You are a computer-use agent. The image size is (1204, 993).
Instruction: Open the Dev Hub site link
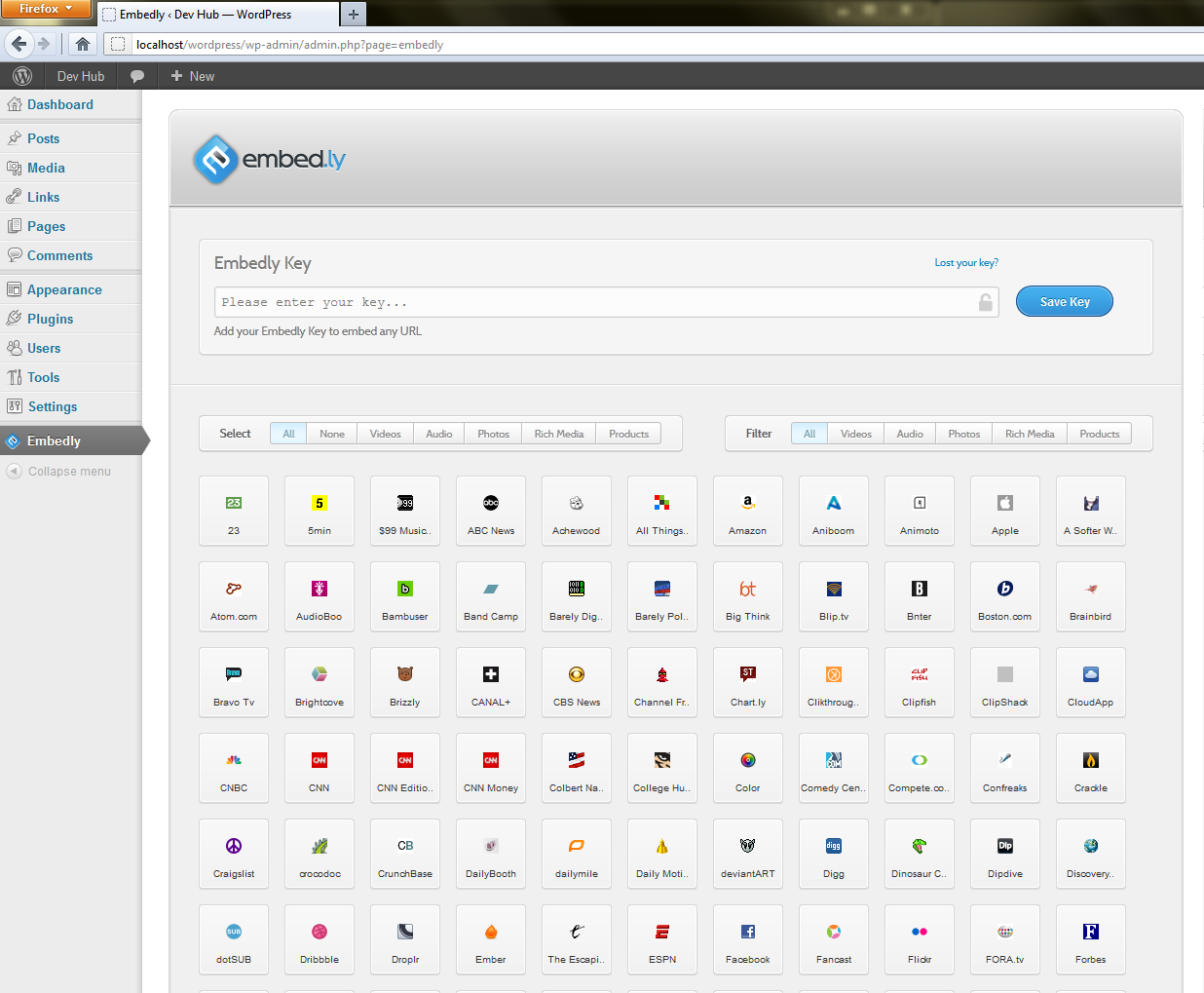[x=81, y=76]
